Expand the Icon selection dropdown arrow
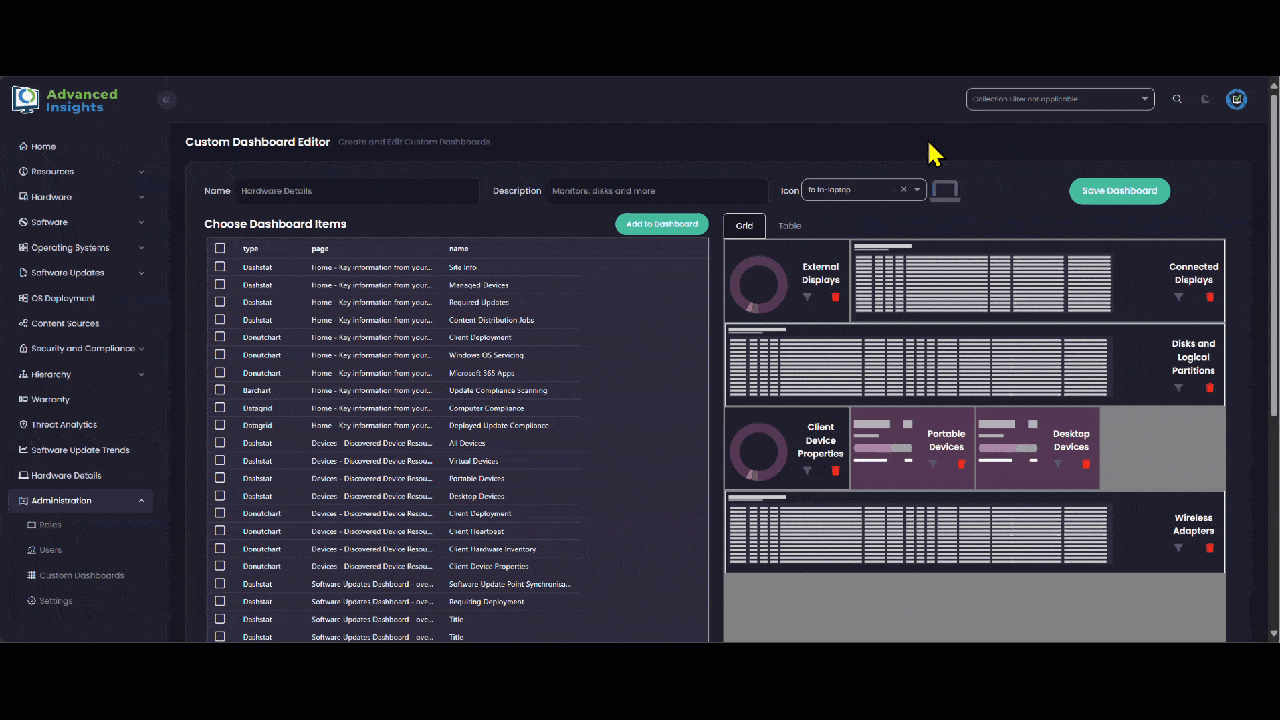 (x=917, y=190)
